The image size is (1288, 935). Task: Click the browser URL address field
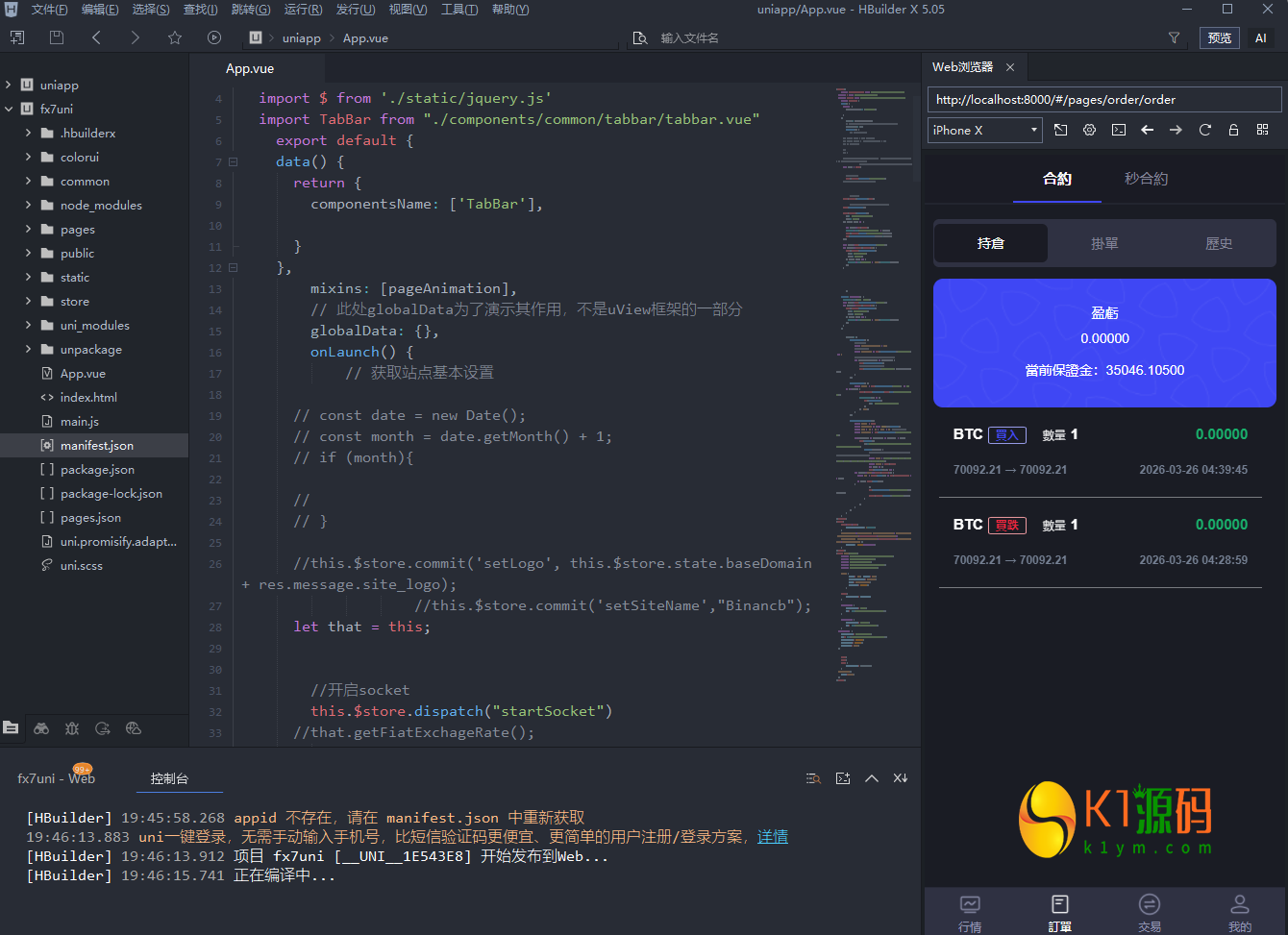click(1104, 99)
